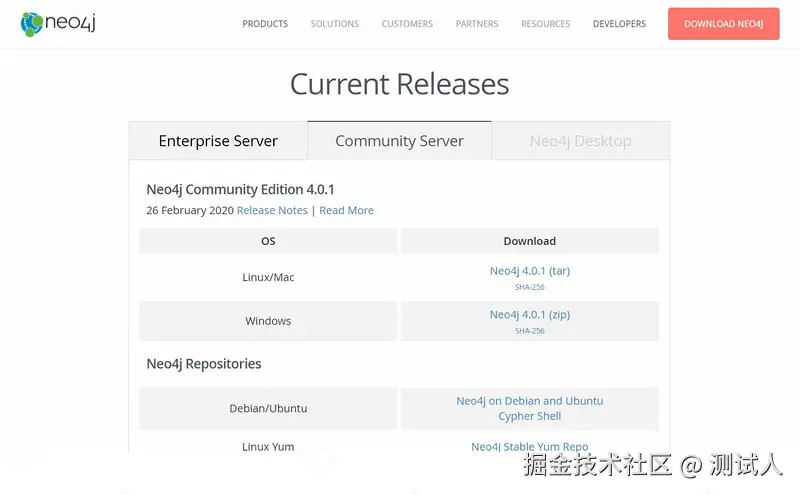Image resolution: width=800 pixels, height=495 pixels.
Task: Open the Release Notes link
Action: pyautogui.click(x=272, y=210)
